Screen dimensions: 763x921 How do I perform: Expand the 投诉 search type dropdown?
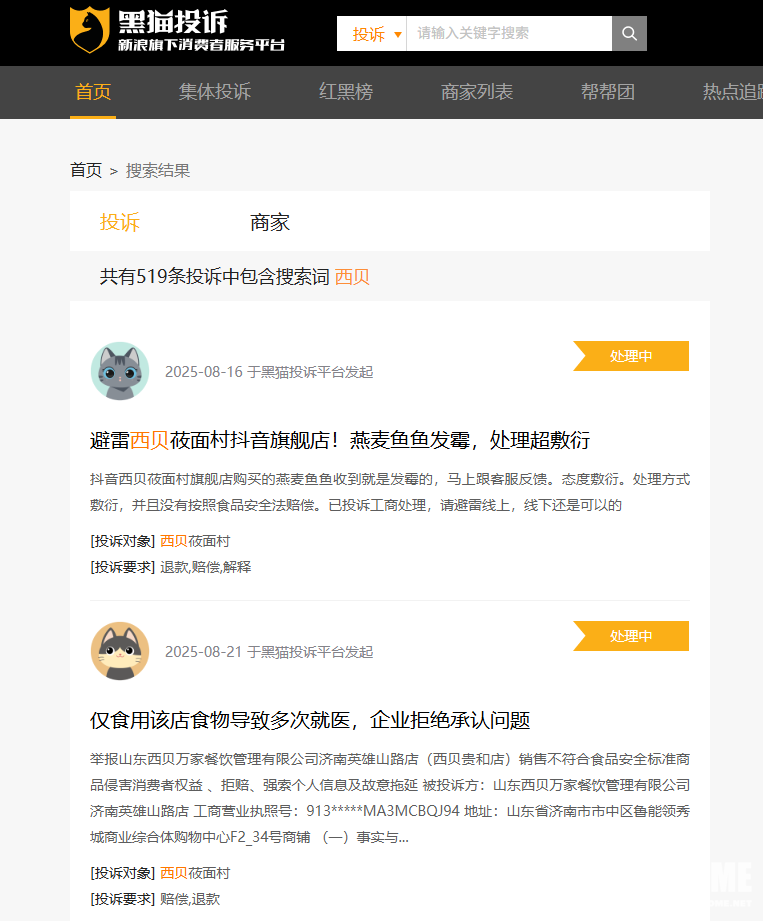pyautogui.click(x=377, y=34)
